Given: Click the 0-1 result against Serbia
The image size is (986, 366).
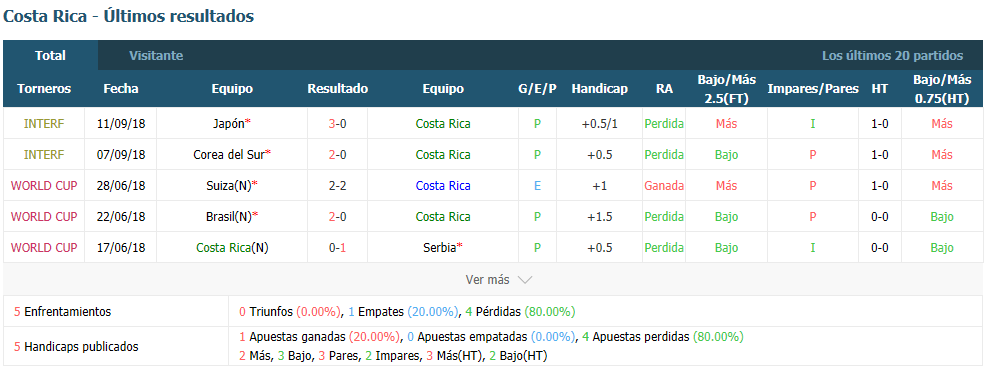Looking at the screenshot, I should coord(338,247).
